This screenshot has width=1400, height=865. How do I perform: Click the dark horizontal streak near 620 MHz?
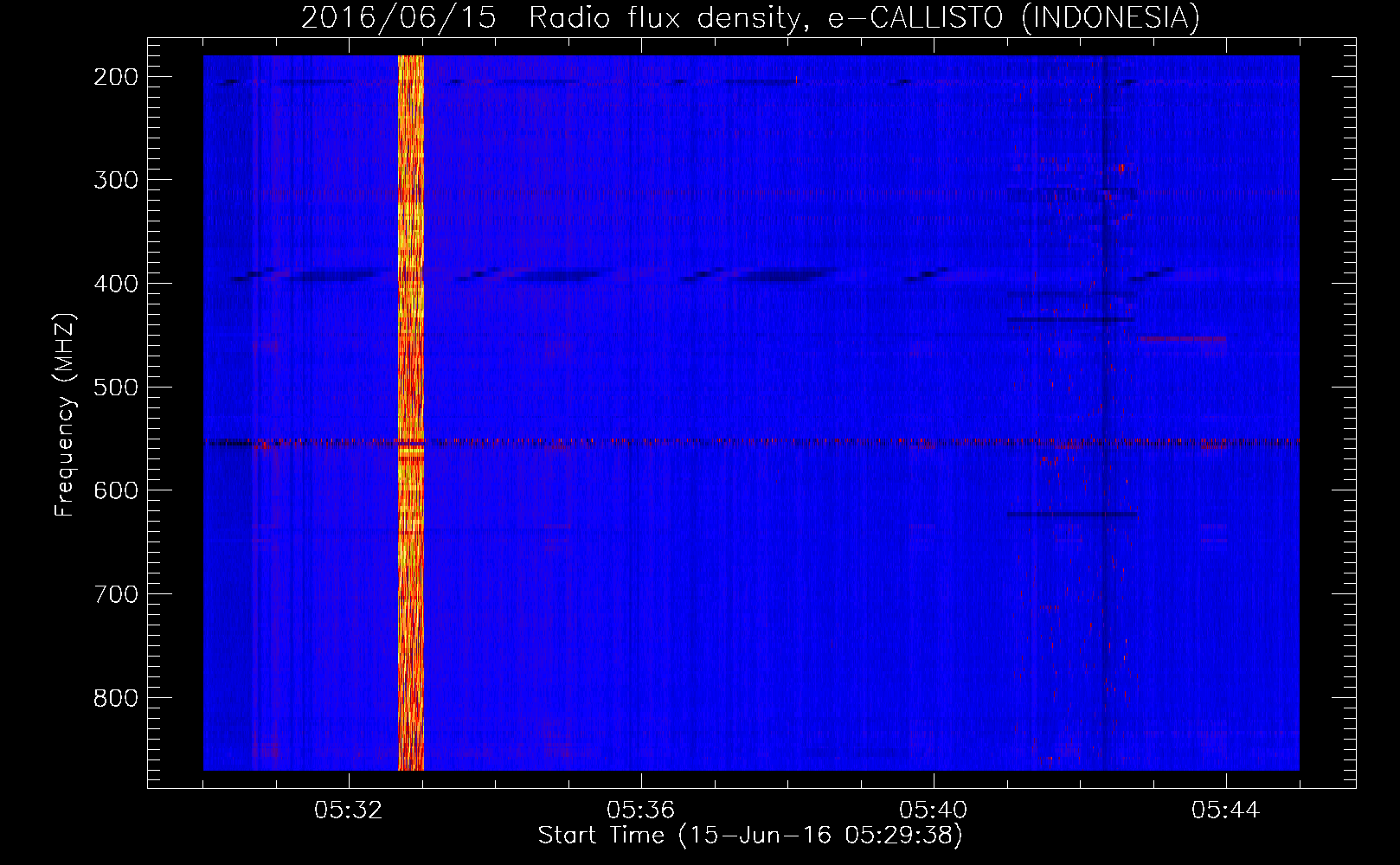[x=1071, y=515]
